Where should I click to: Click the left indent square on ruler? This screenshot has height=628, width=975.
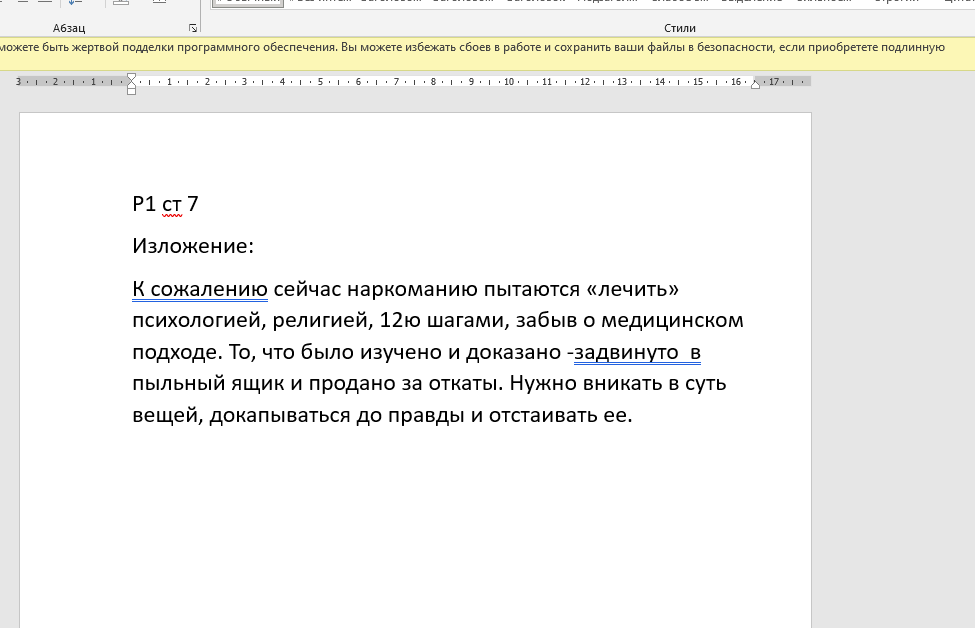point(131,92)
